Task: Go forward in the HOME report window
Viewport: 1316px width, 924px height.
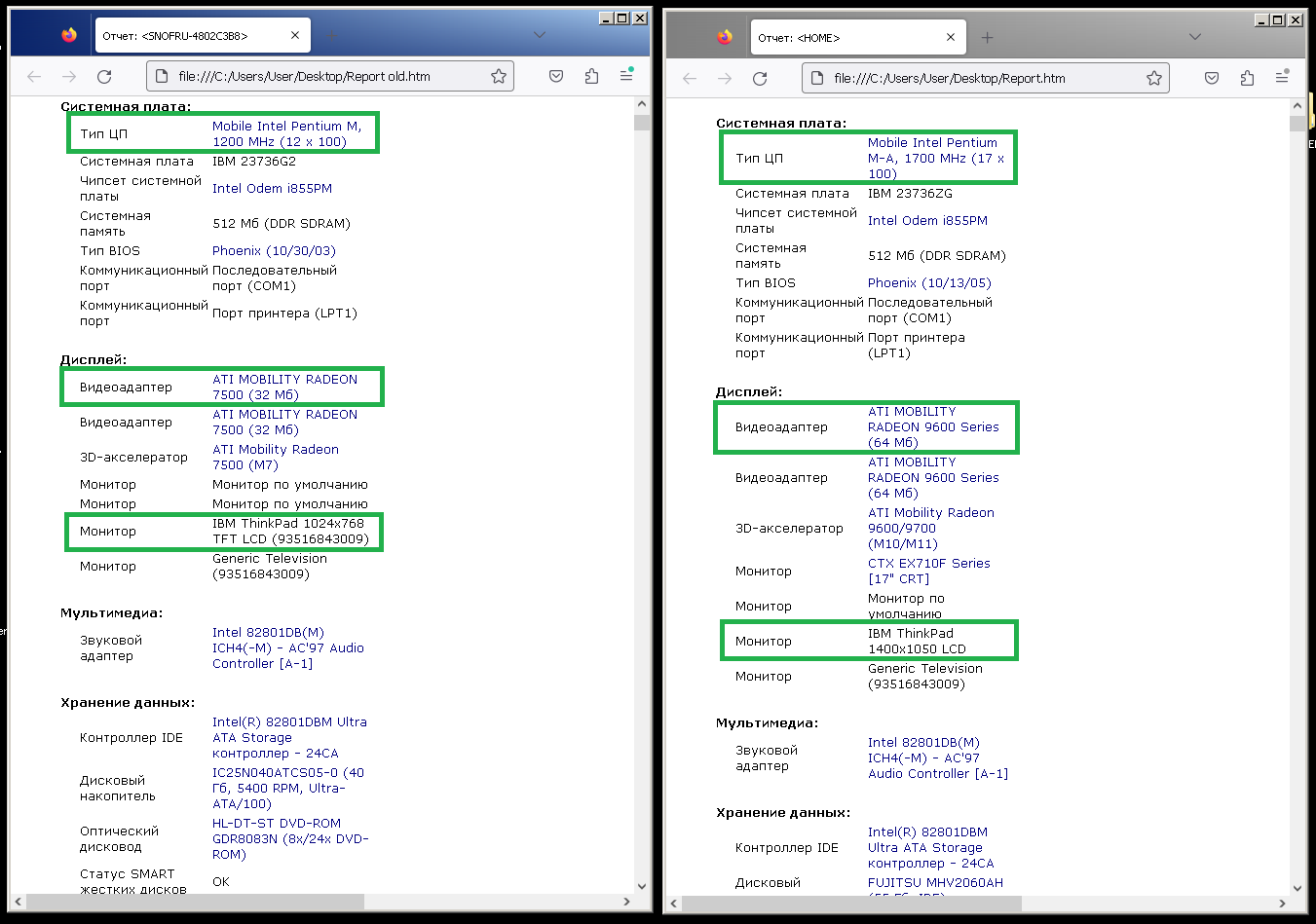Action: (x=725, y=78)
